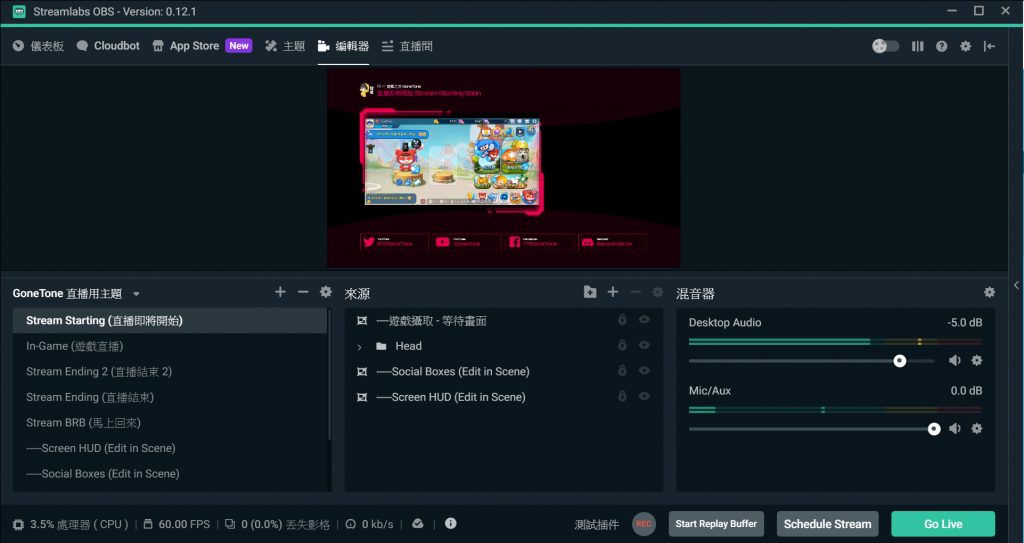
Task: Open the Cloudbot tab
Action: click(108, 46)
